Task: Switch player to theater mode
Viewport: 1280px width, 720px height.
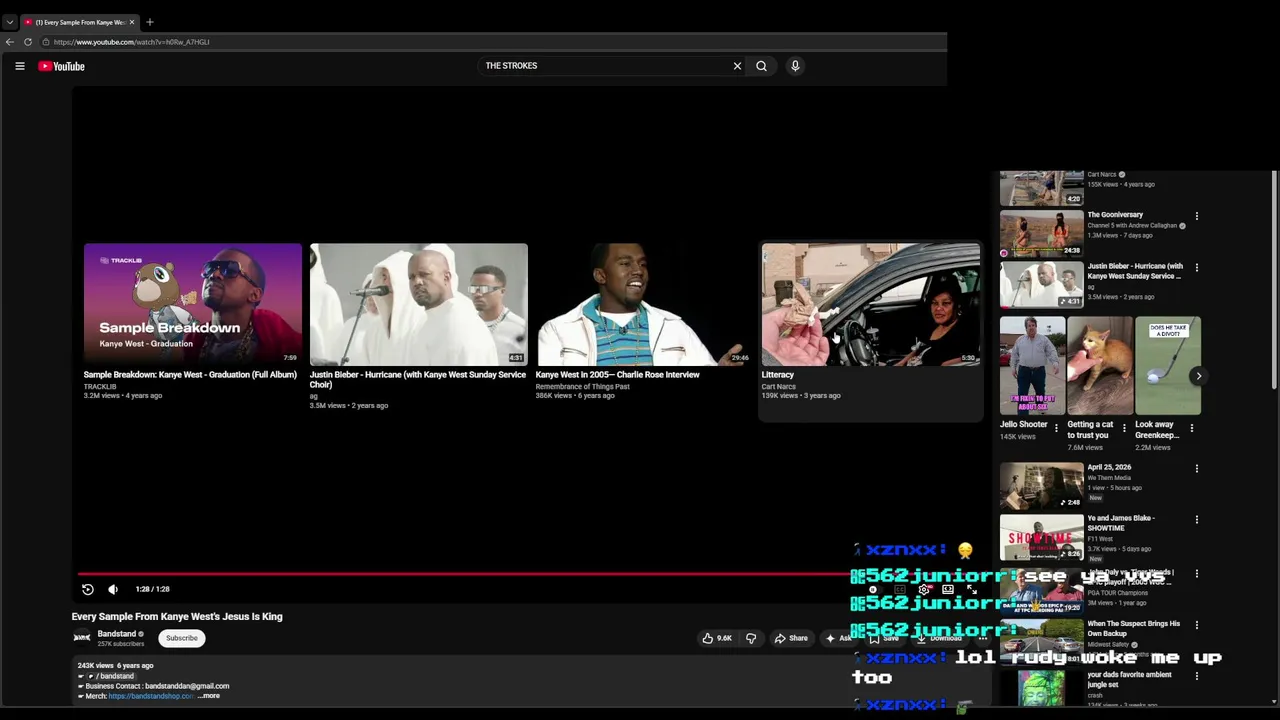Action: (948, 589)
